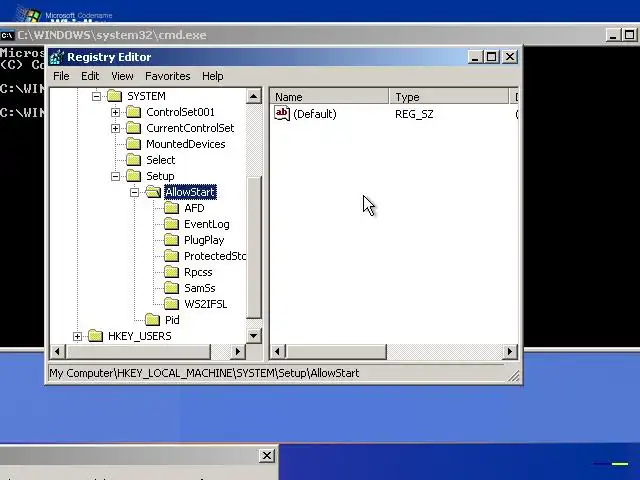Click the Pid folder icon
640x480 pixels.
point(153,320)
